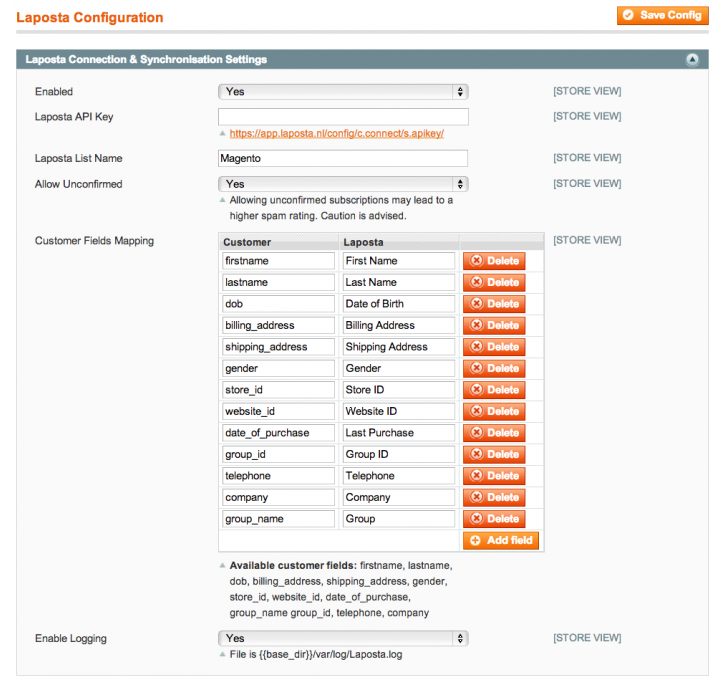Edit the Telephone Laposta field
Screen dimensions: 725x680
[399, 476]
